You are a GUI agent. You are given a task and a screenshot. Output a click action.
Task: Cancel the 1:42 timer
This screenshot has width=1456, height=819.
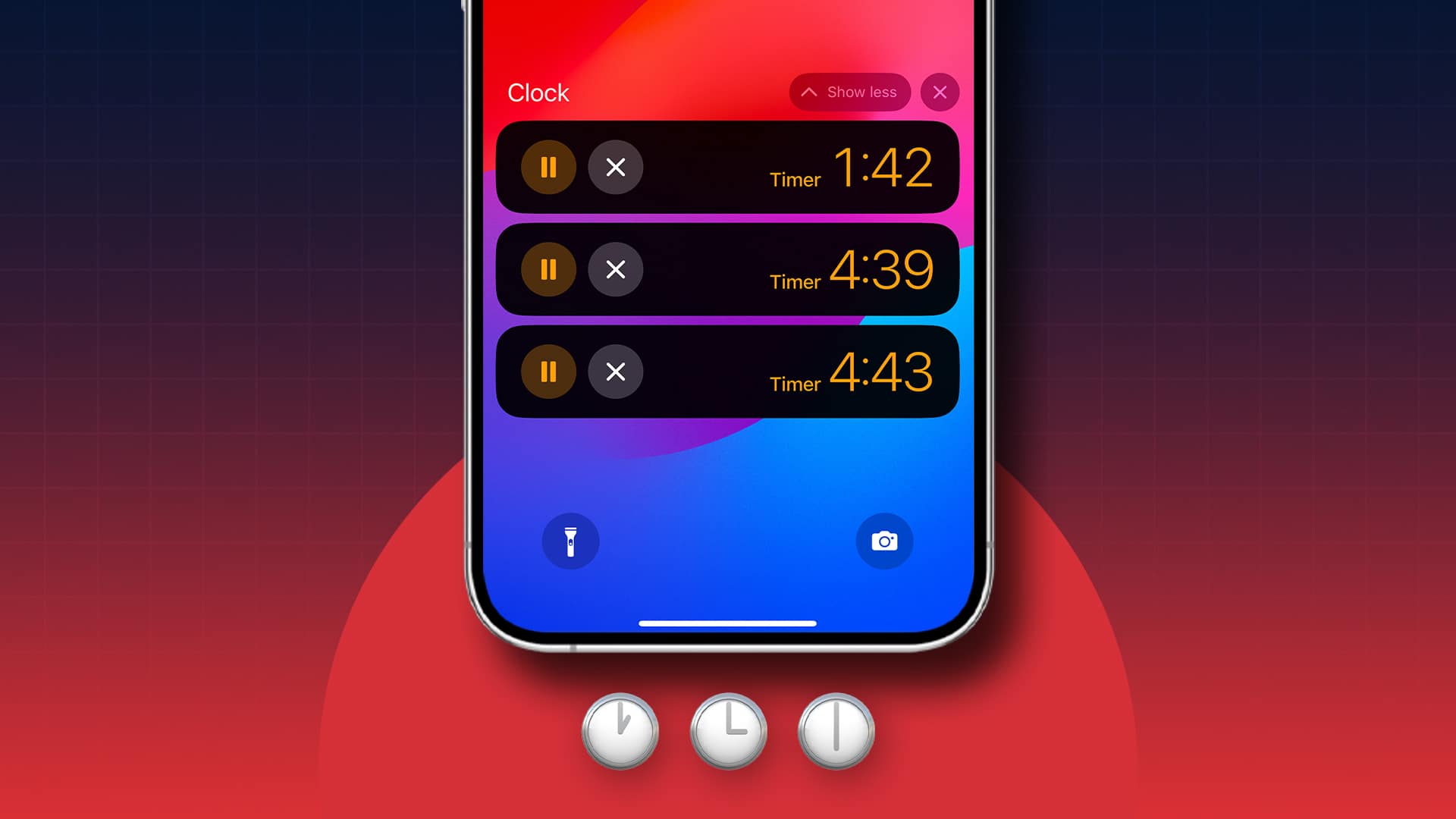615,167
